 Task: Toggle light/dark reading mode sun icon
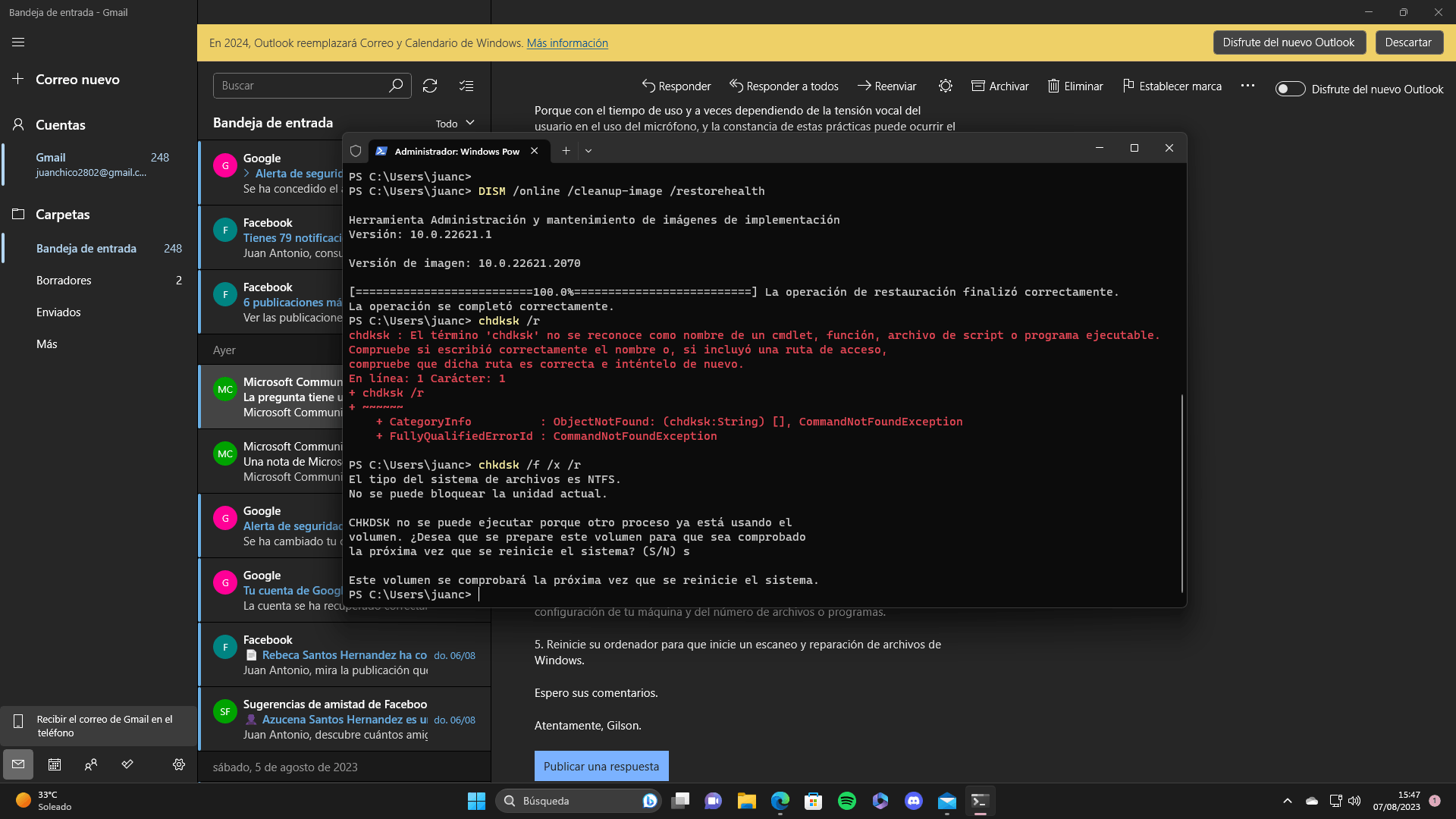[x=945, y=86]
